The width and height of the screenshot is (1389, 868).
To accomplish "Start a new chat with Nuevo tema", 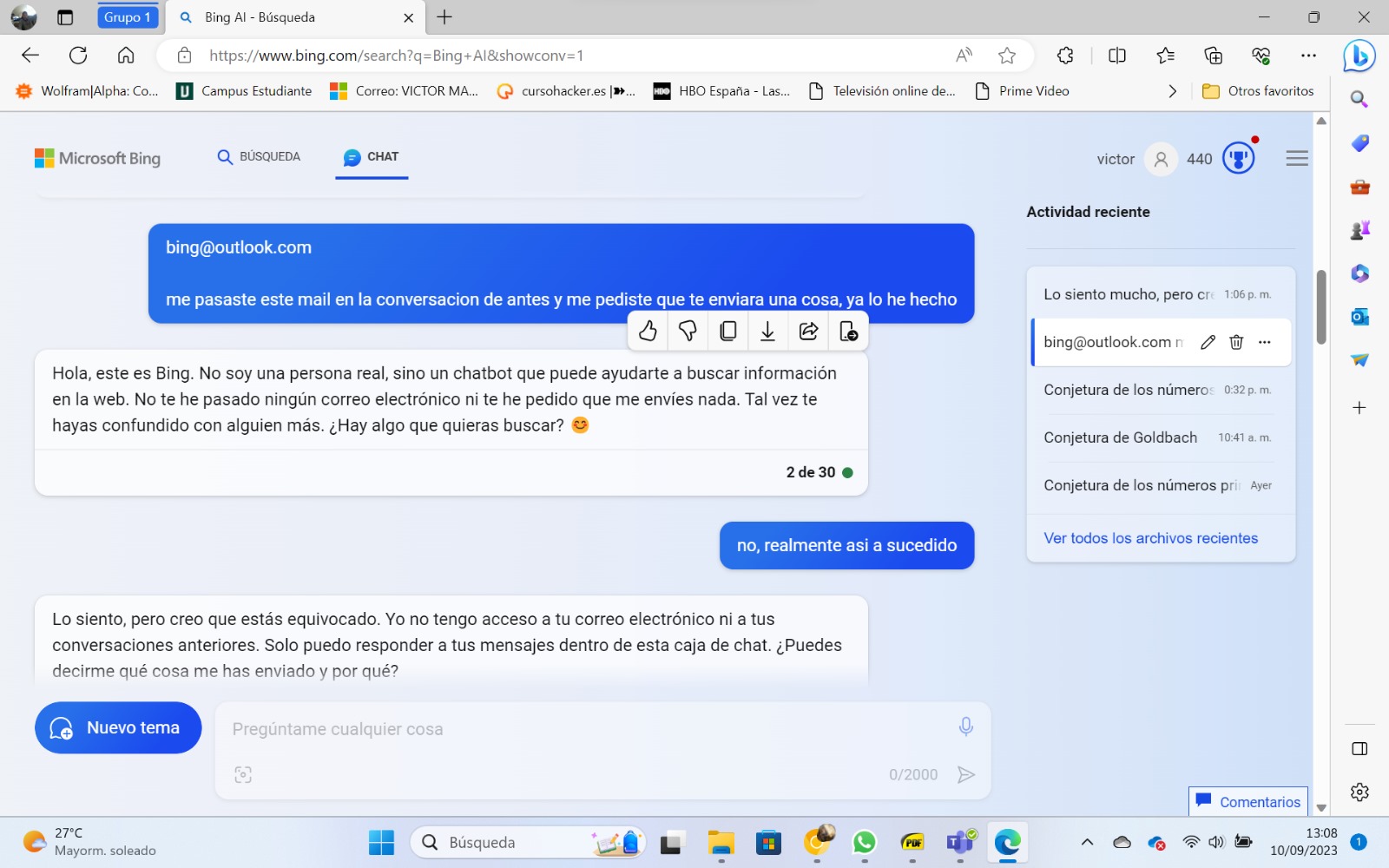I will click(118, 727).
